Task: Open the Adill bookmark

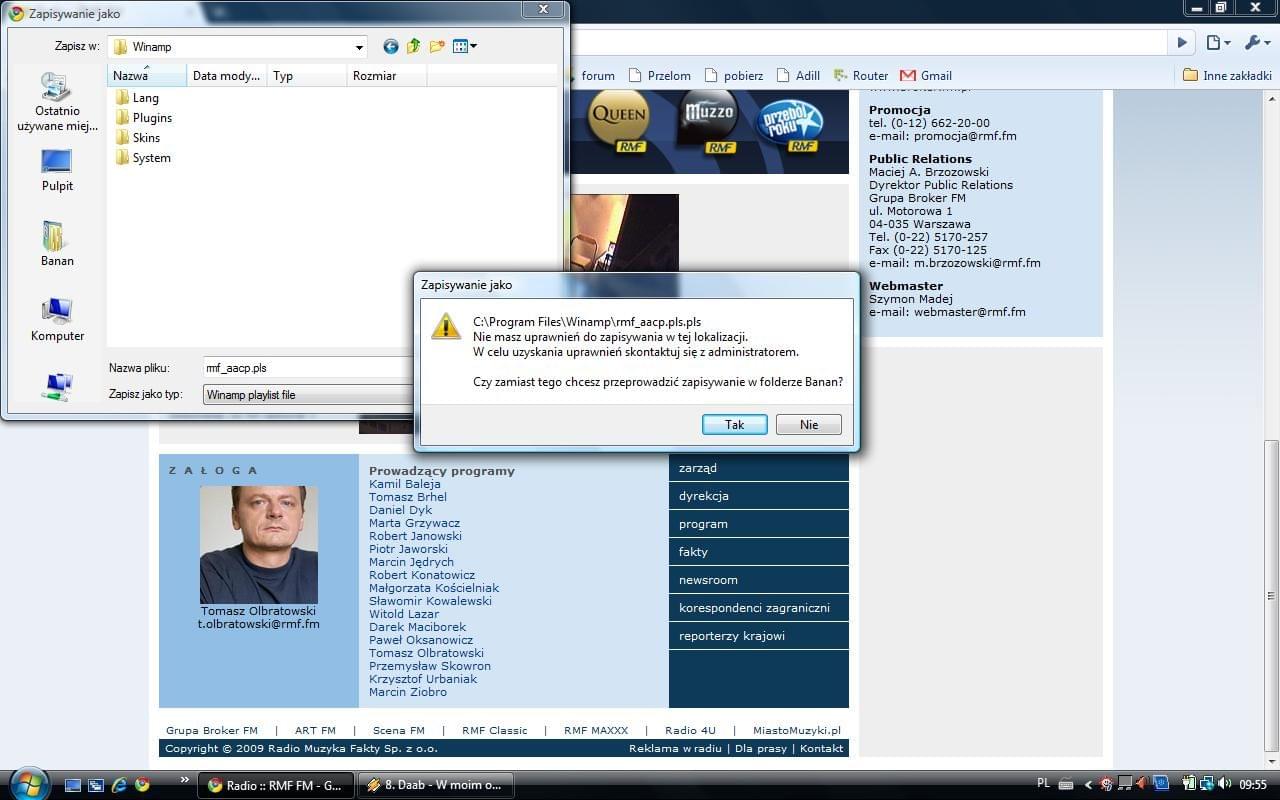Action: coord(799,76)
